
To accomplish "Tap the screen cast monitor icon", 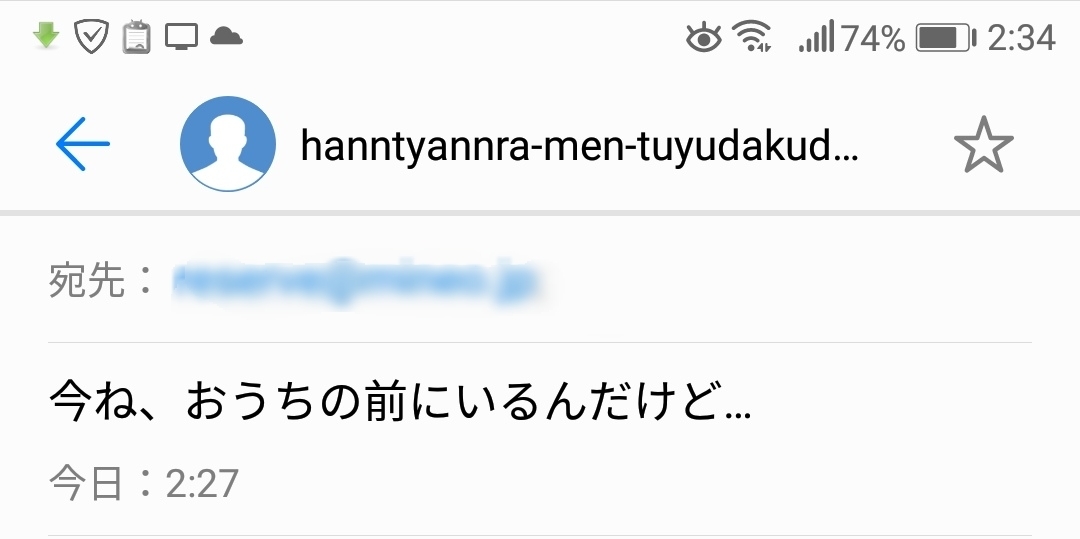I will click(x=182, y=36).
